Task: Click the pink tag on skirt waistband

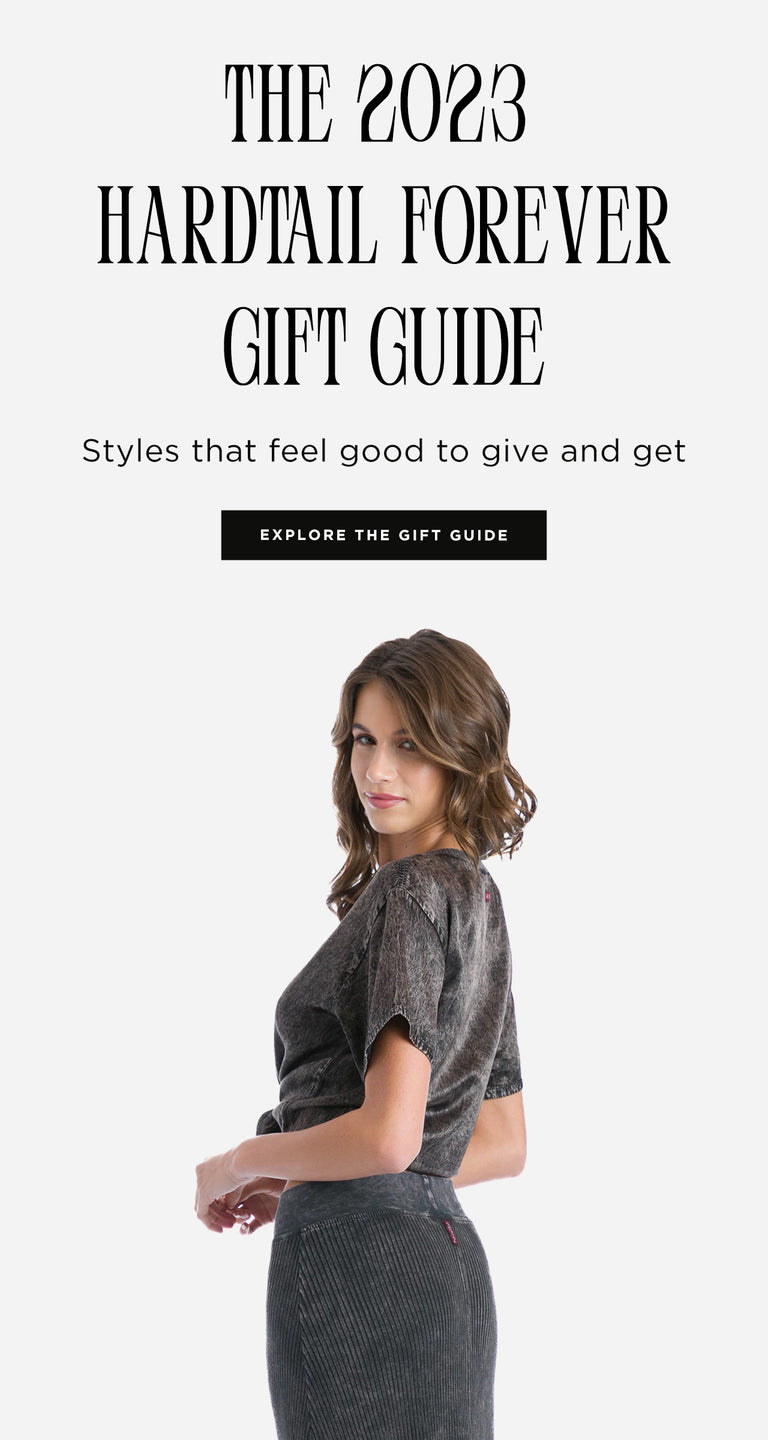Action: point(449,1231)
